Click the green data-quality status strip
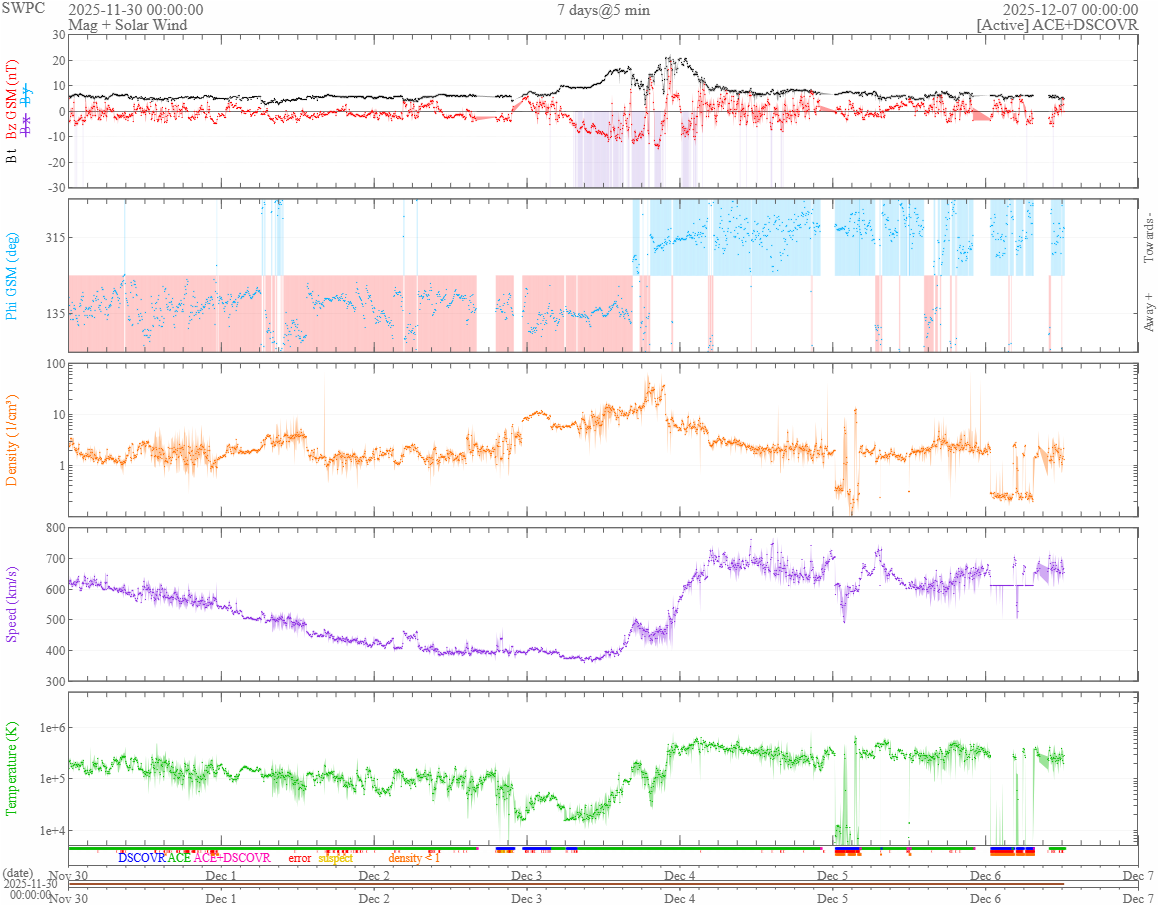 [x=566, y=849]
